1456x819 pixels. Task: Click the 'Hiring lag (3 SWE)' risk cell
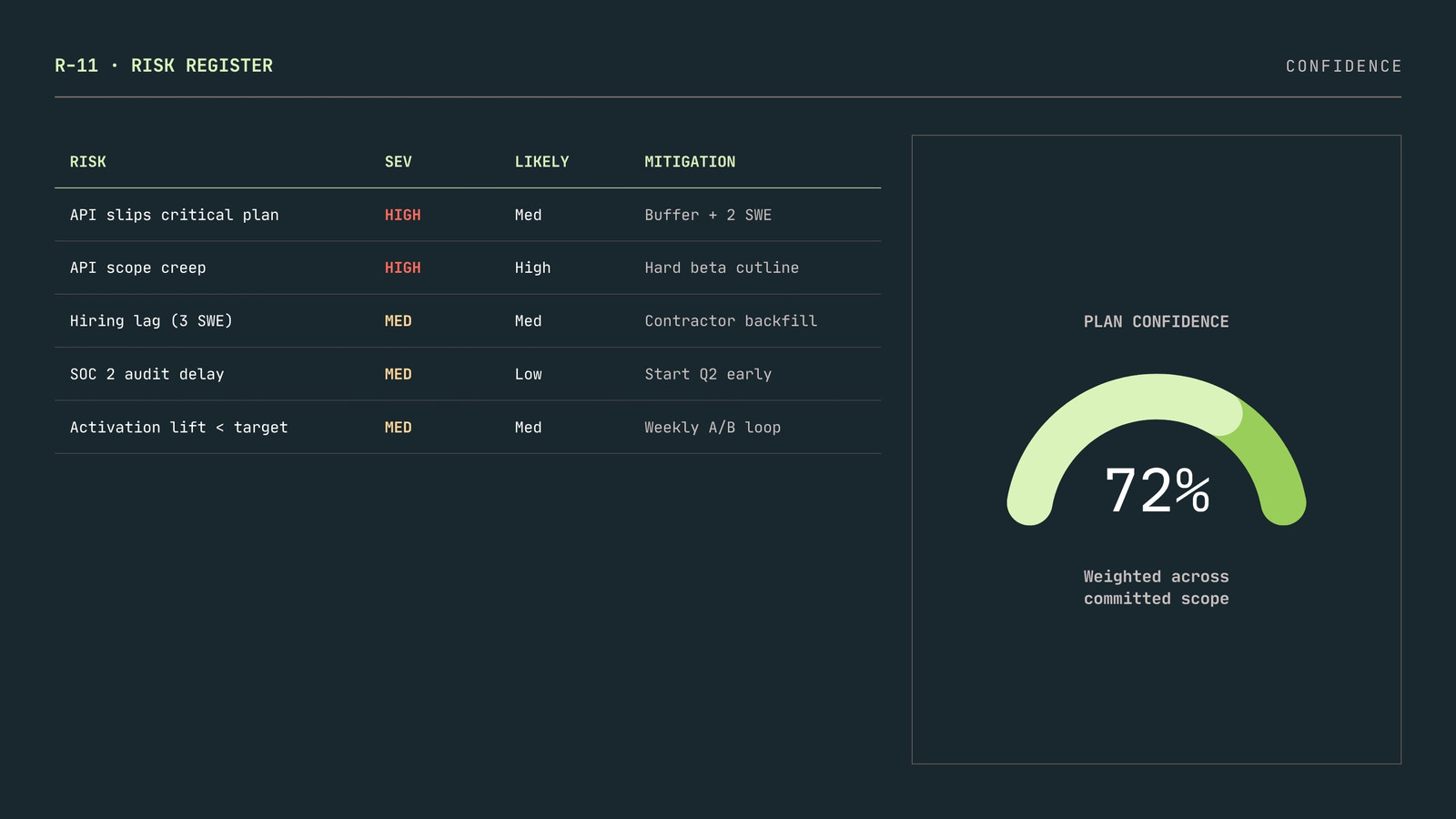[151, 320]
